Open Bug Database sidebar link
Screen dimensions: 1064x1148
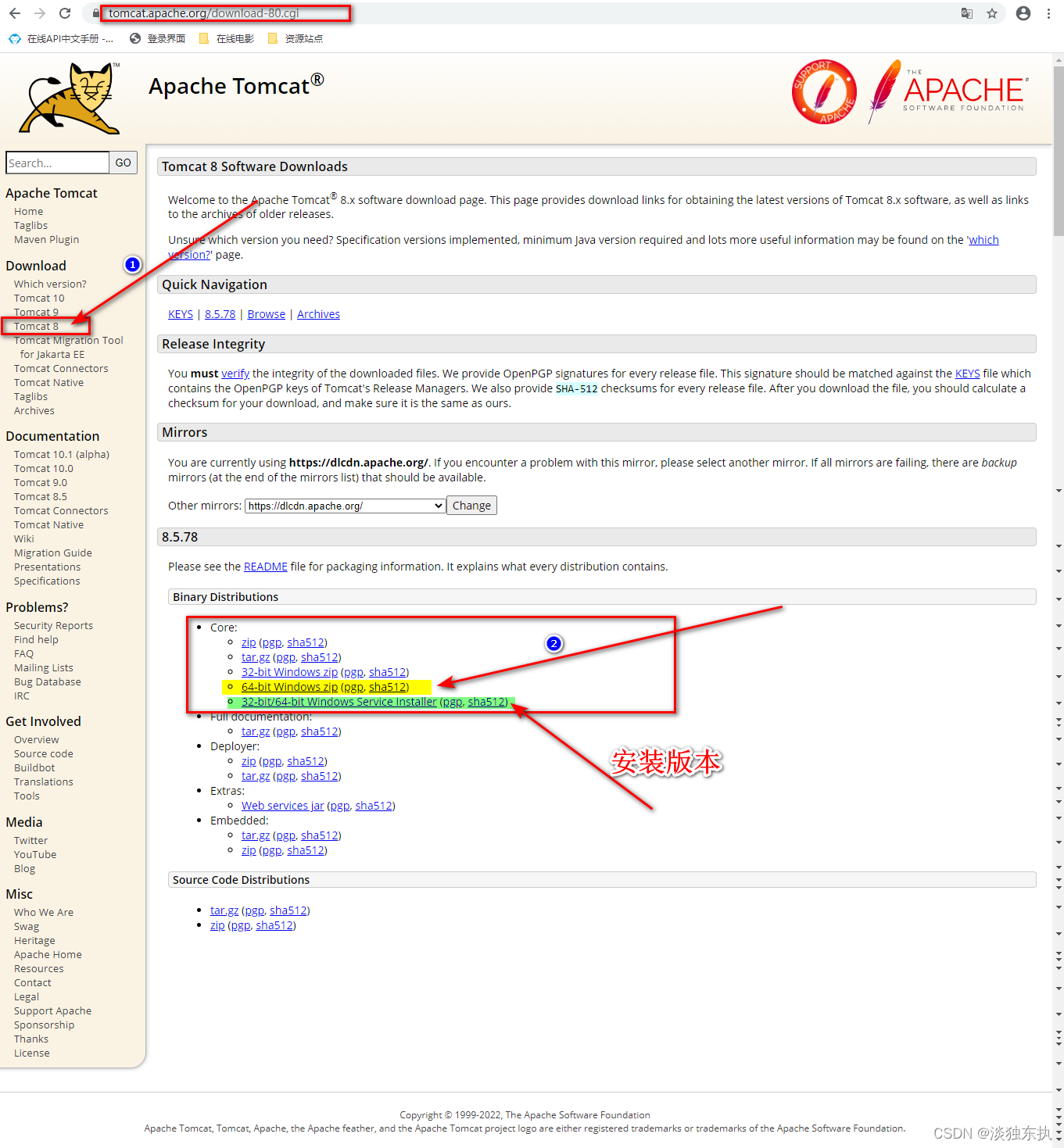[48, 681]
